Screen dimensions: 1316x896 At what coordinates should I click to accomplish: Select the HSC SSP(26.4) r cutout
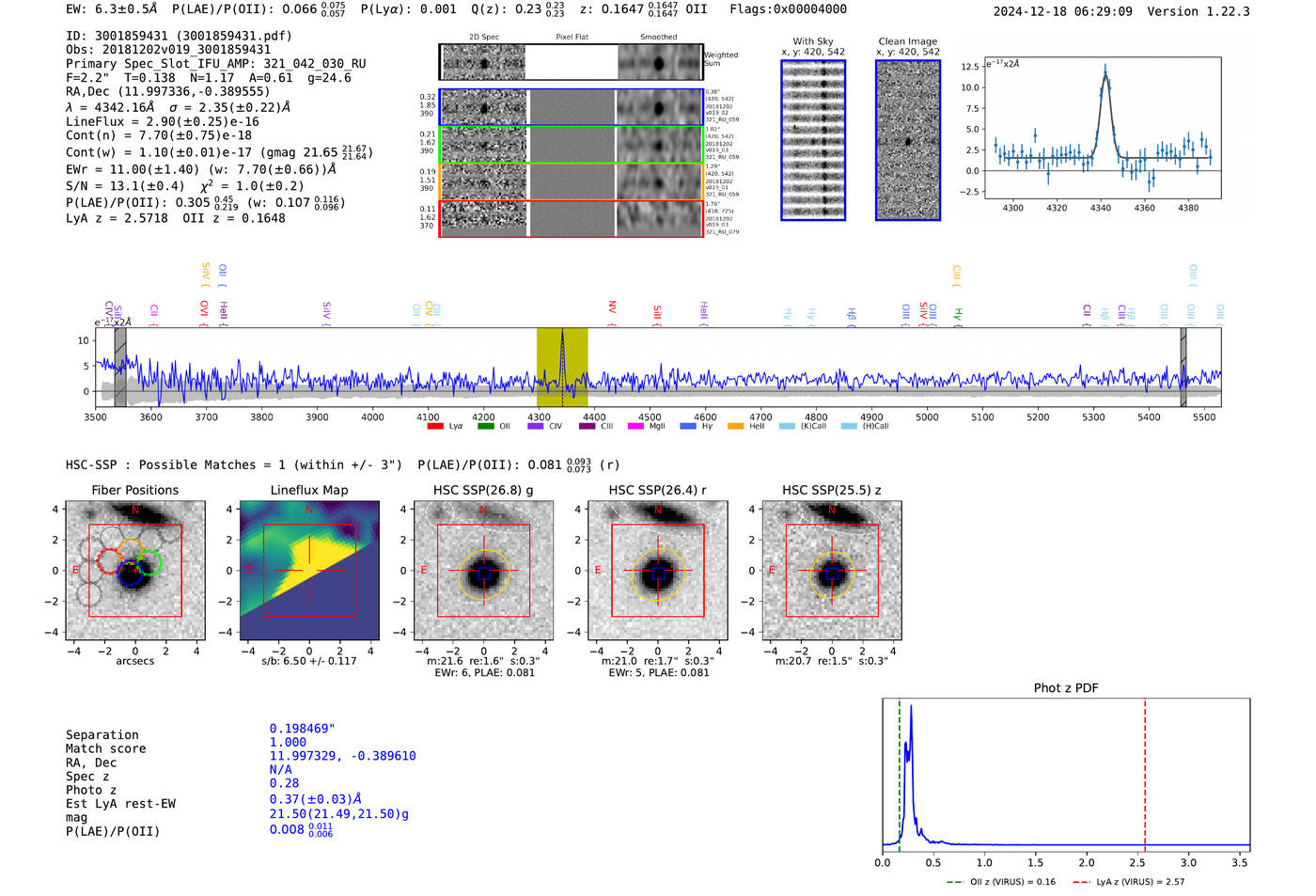pyautogui.click(x=658, y=571)
